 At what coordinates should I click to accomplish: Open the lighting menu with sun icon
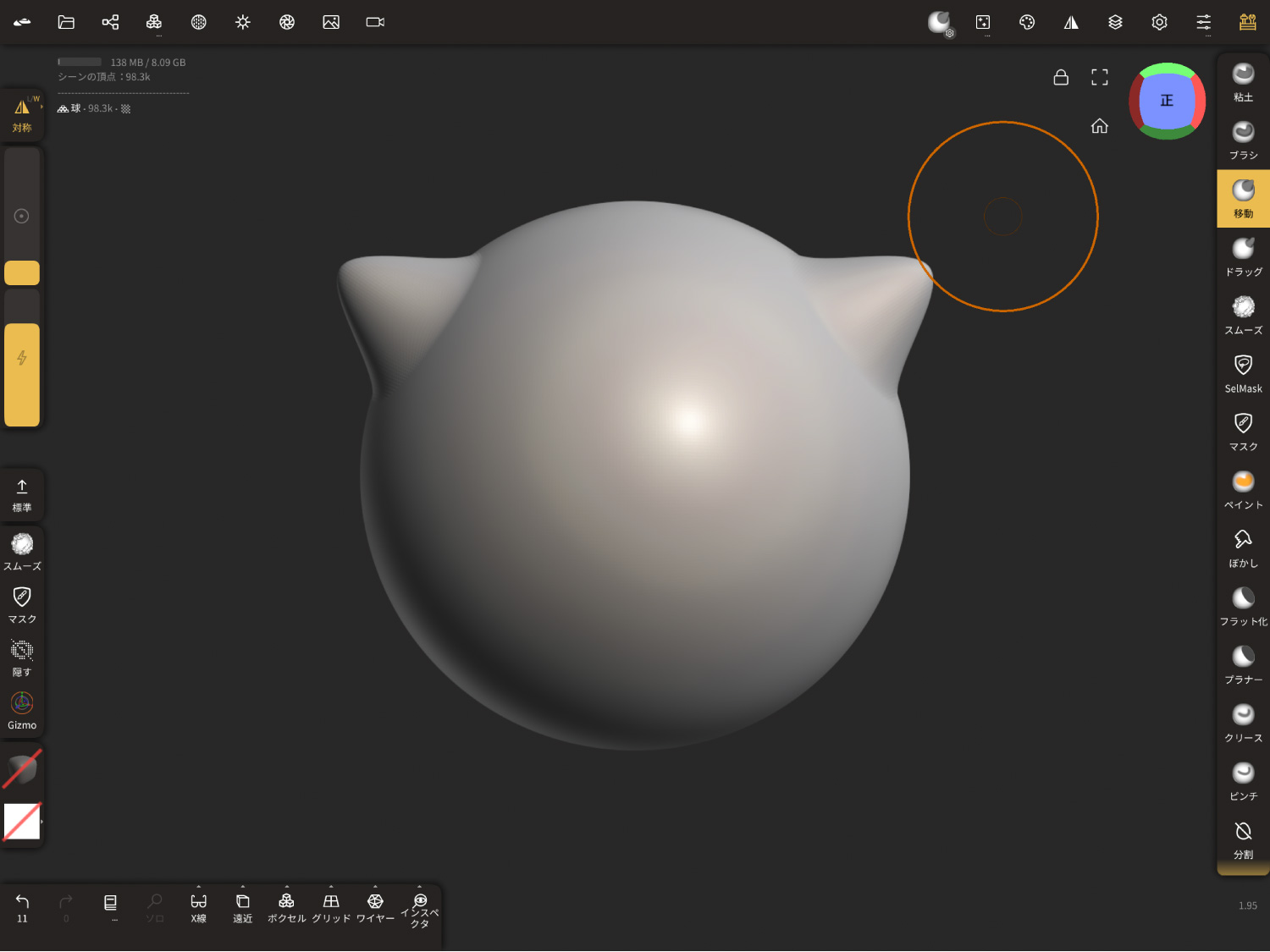243,22
